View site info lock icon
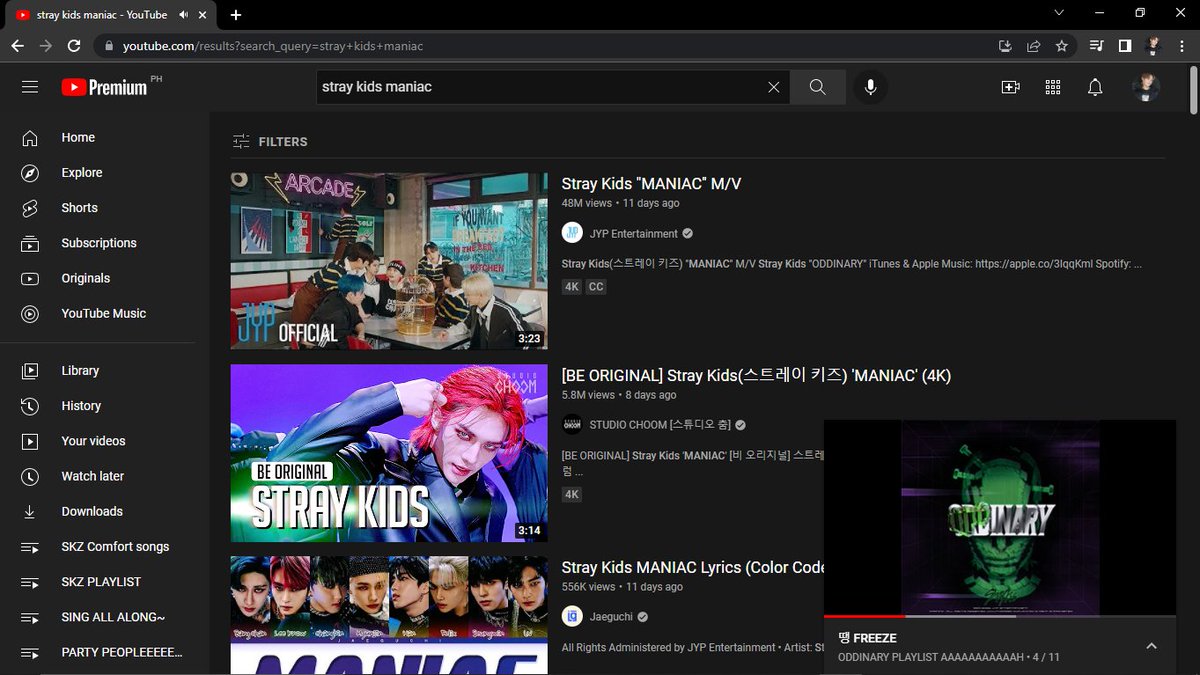 click(x=108, y=46)
